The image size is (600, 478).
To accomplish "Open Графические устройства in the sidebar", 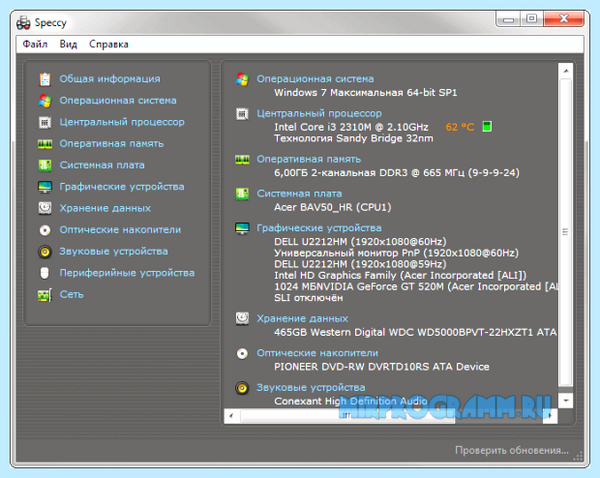I will point(122,187).
